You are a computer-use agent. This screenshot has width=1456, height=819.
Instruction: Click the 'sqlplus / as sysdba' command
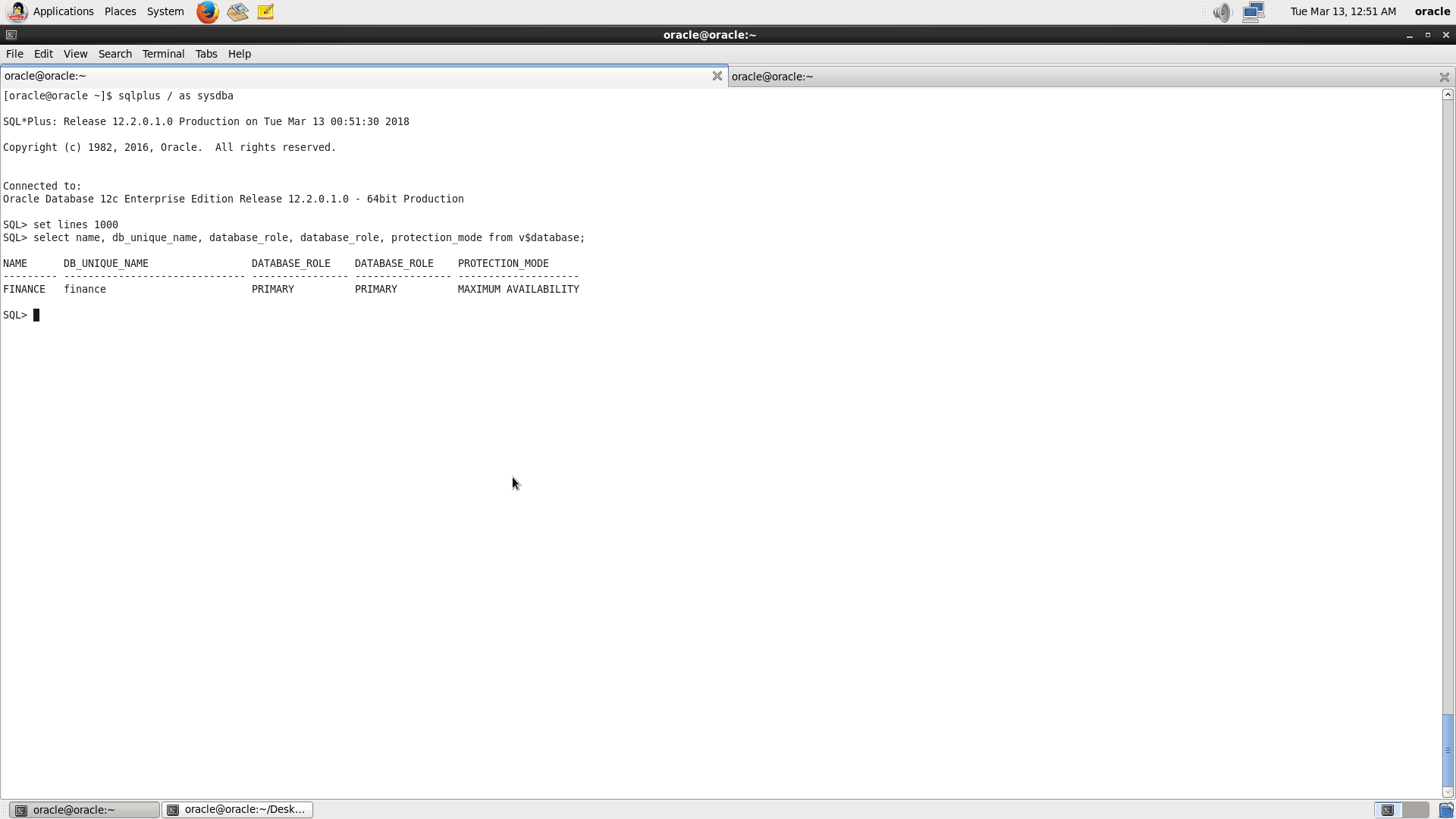[x=176, y=96]
